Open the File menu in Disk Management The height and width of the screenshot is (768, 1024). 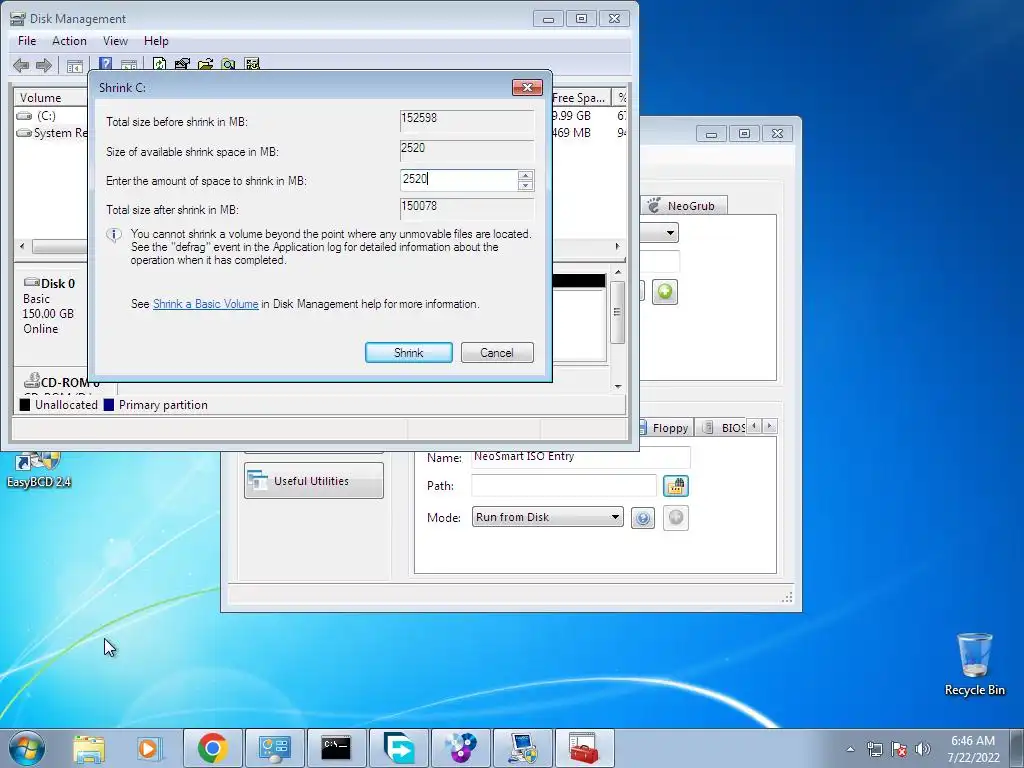pos(27,40)
